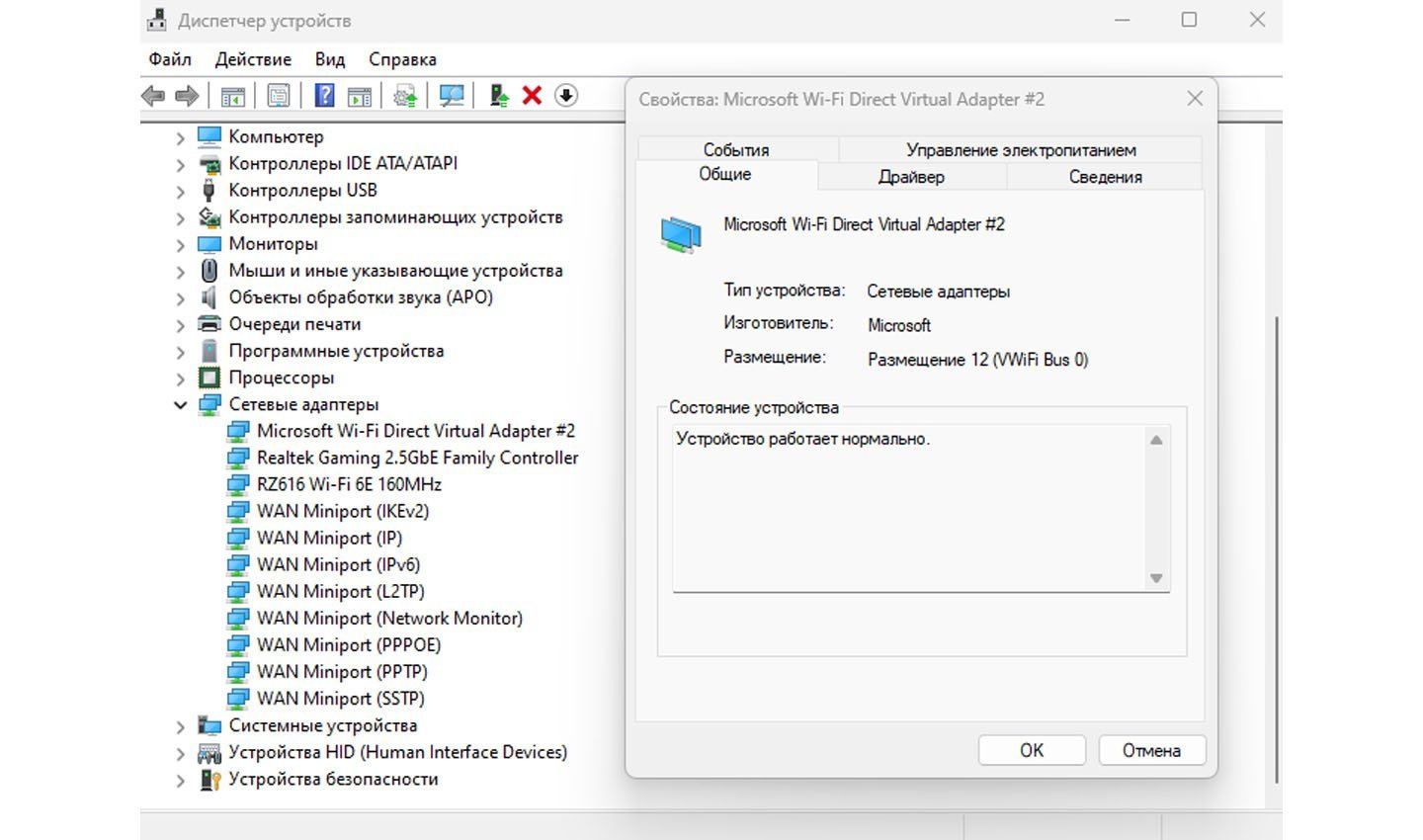Screen dimensions: 1423x840
Task: Open the Вид menu
Action: coord(330,59)
